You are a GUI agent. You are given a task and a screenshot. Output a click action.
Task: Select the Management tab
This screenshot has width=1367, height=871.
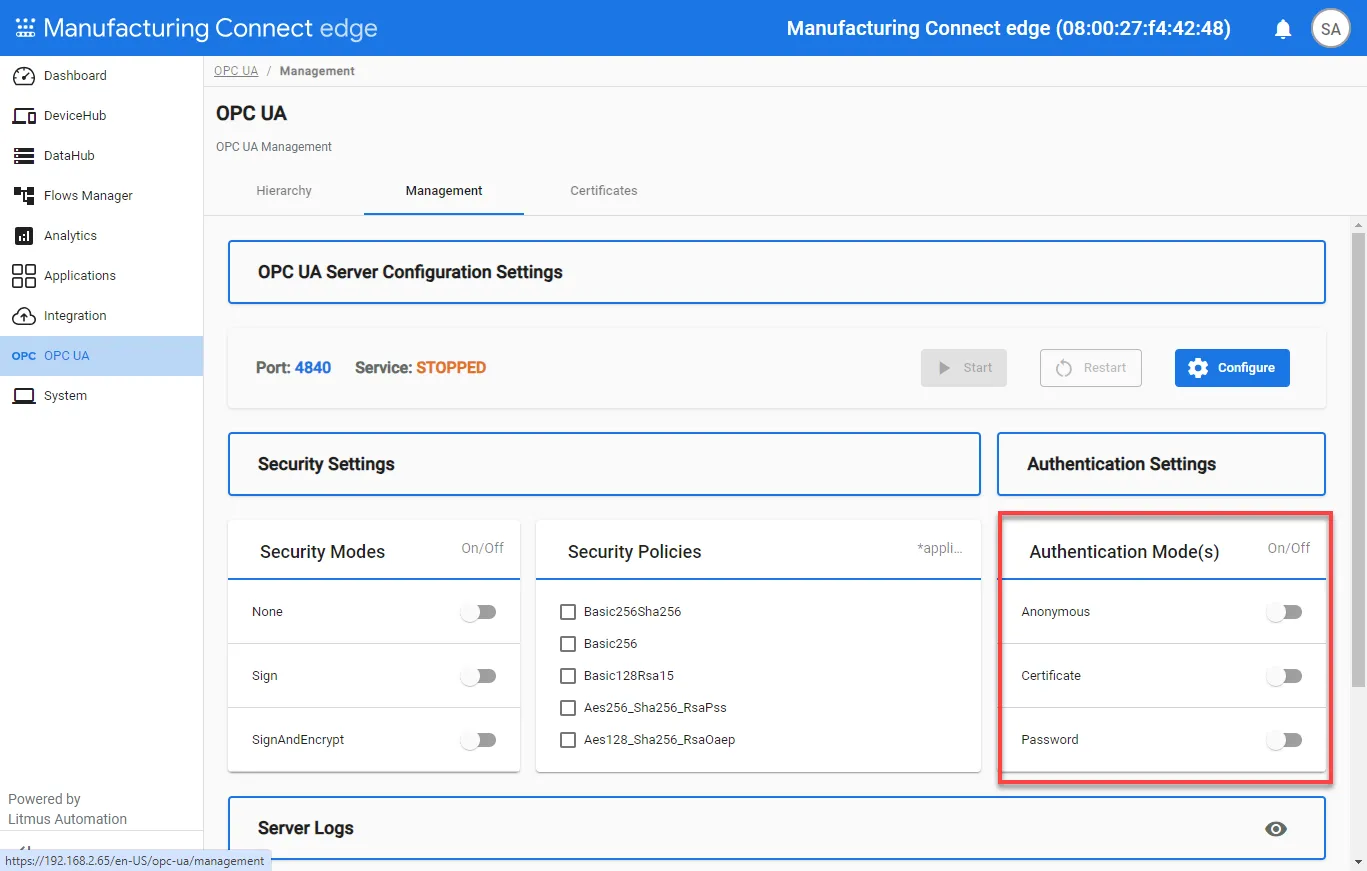pyautogui.click(x=444, y=191)
